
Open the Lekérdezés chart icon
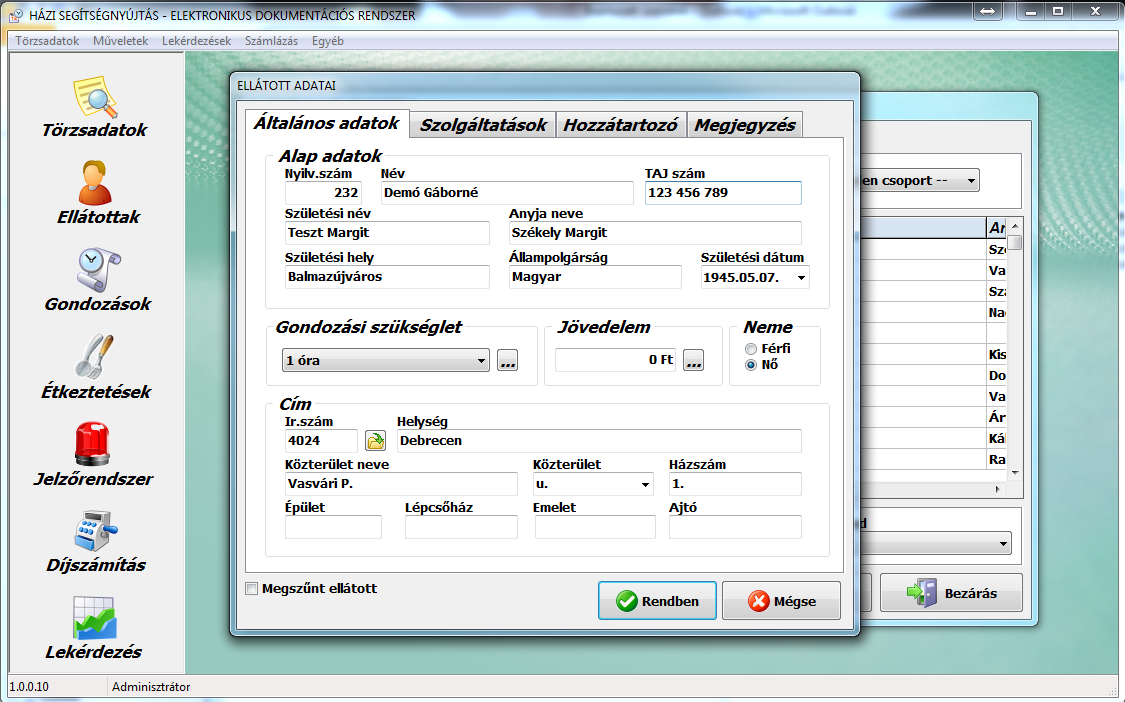pos(93,618)
